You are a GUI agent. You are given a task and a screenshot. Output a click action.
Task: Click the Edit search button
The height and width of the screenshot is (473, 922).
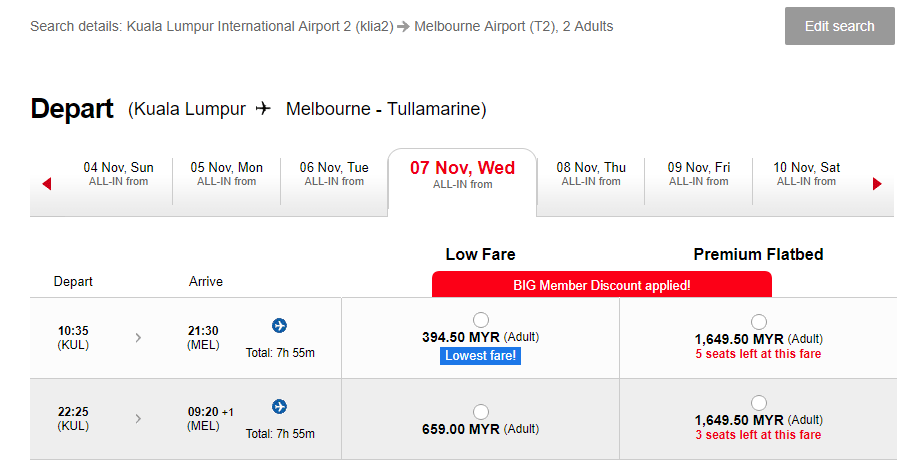(x=839, y=26)
